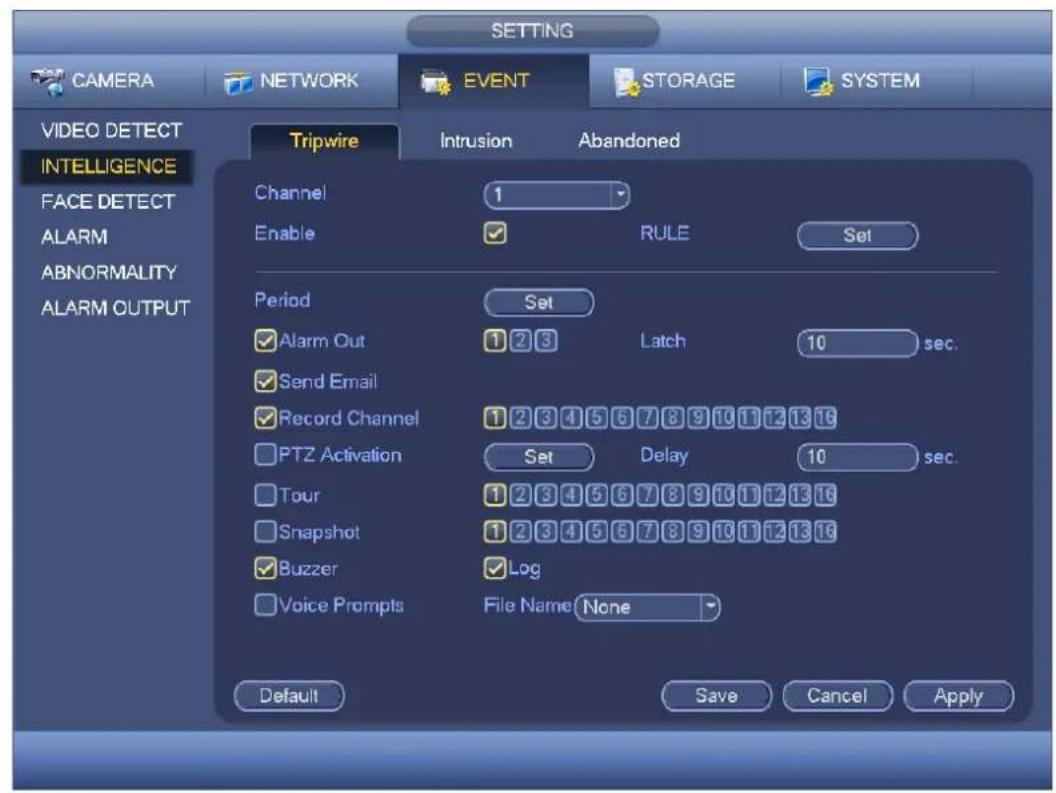
Task: Toggle Snapshot channel number 13
Action: click(799, 532)
